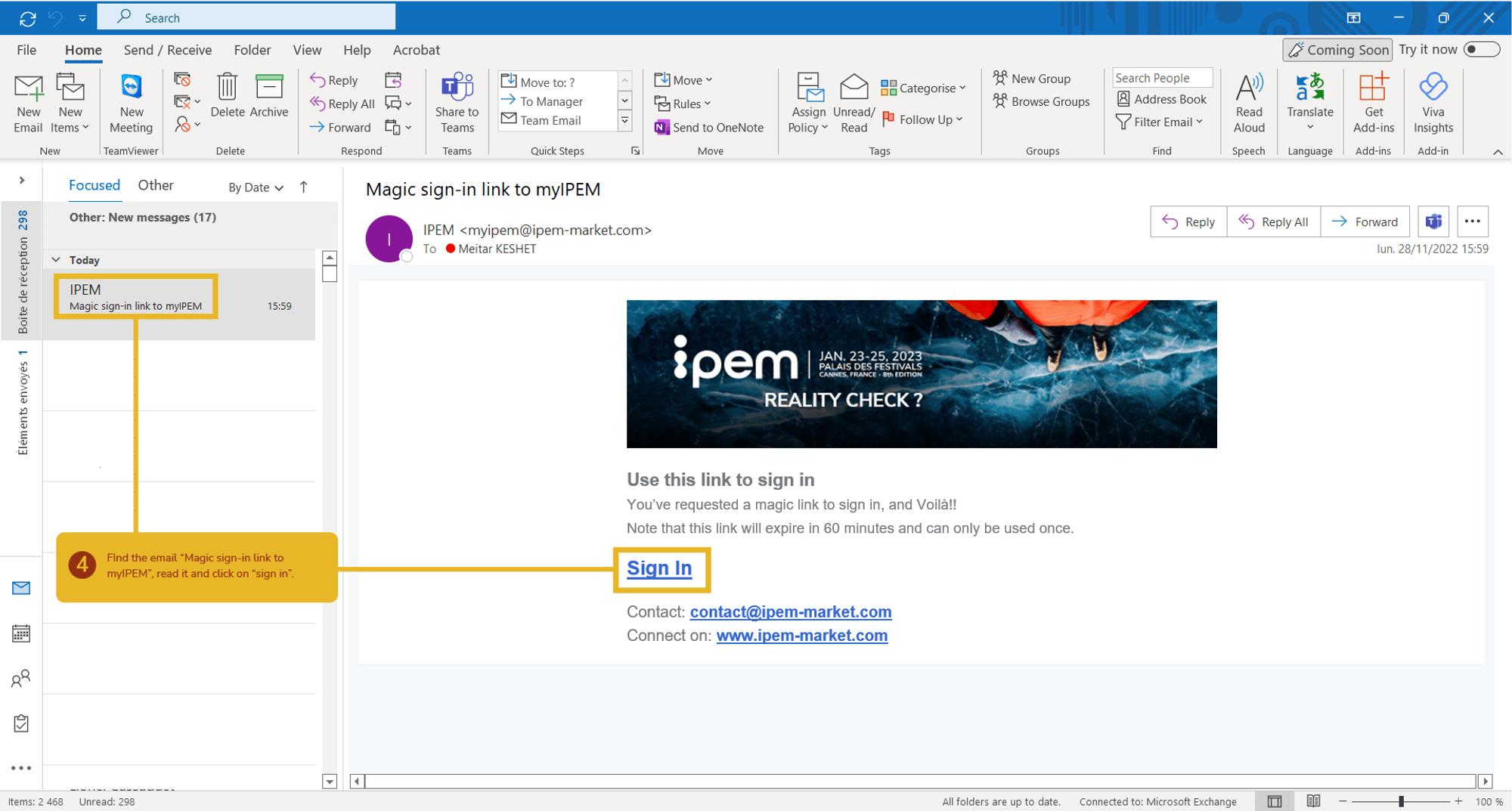Open the Translate menu
1512x811 pixels.
(1310, 102)
